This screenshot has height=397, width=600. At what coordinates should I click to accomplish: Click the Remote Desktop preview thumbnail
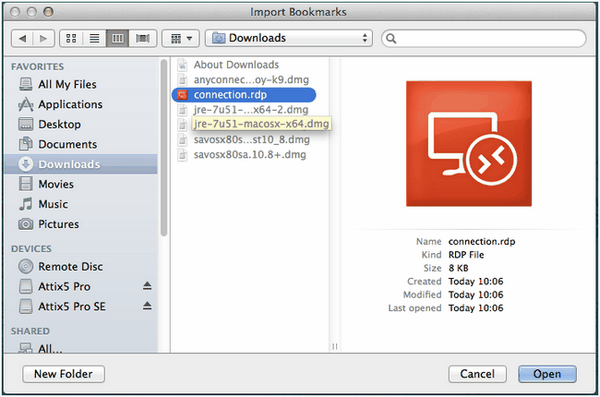[x=469, y=144]
